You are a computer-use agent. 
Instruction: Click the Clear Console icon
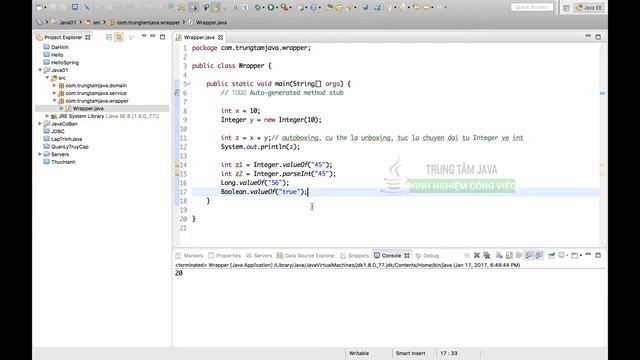pyautogui.click(x=499, y=256)
